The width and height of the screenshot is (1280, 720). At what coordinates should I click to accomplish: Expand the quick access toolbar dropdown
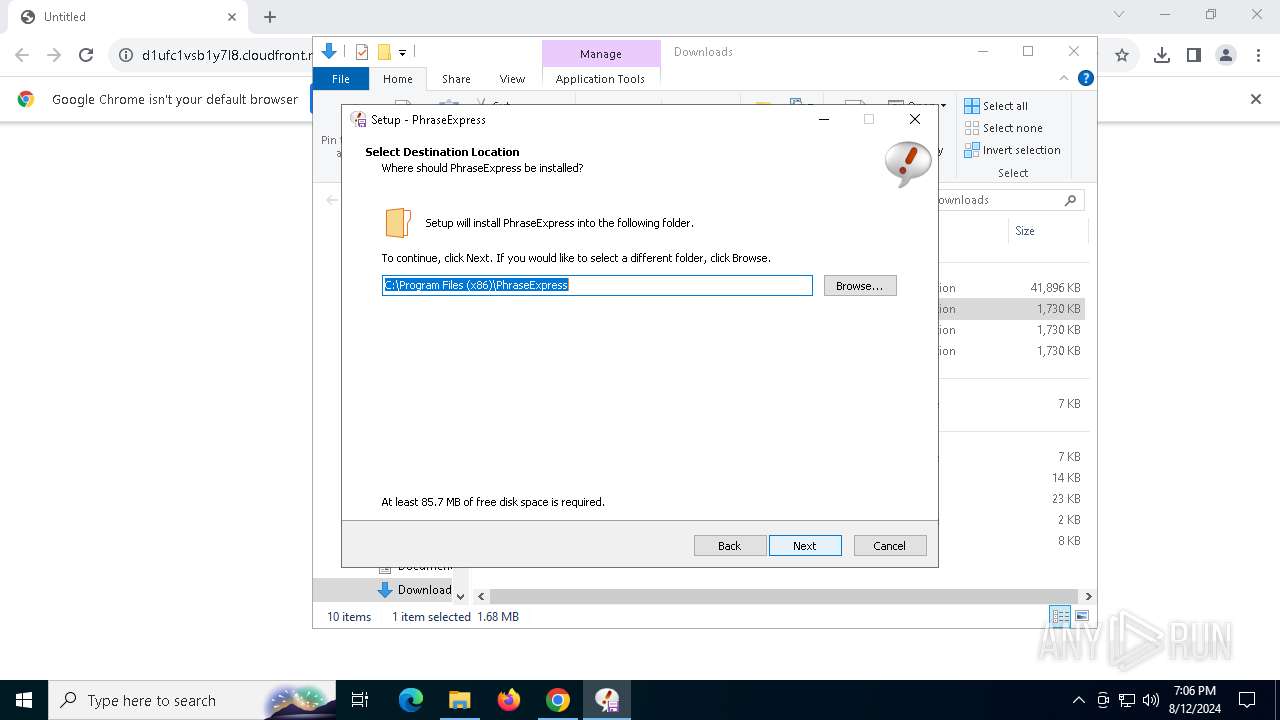point(402,52)
